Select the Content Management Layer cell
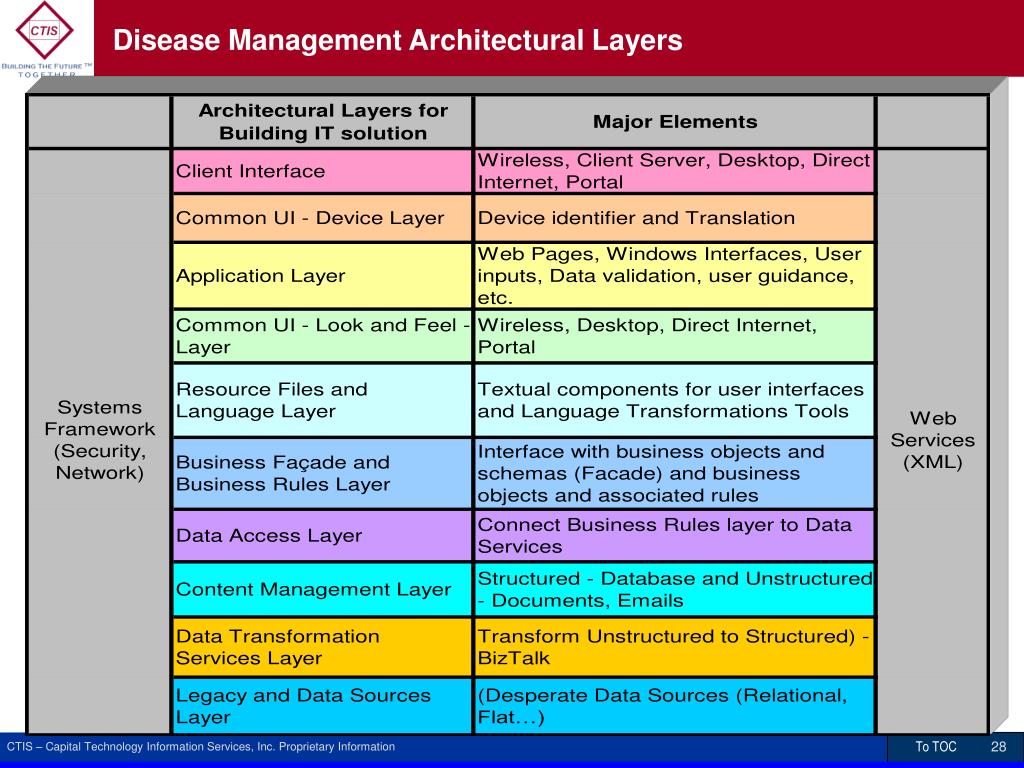The image size is (1024, 768). tap(323, 590)
